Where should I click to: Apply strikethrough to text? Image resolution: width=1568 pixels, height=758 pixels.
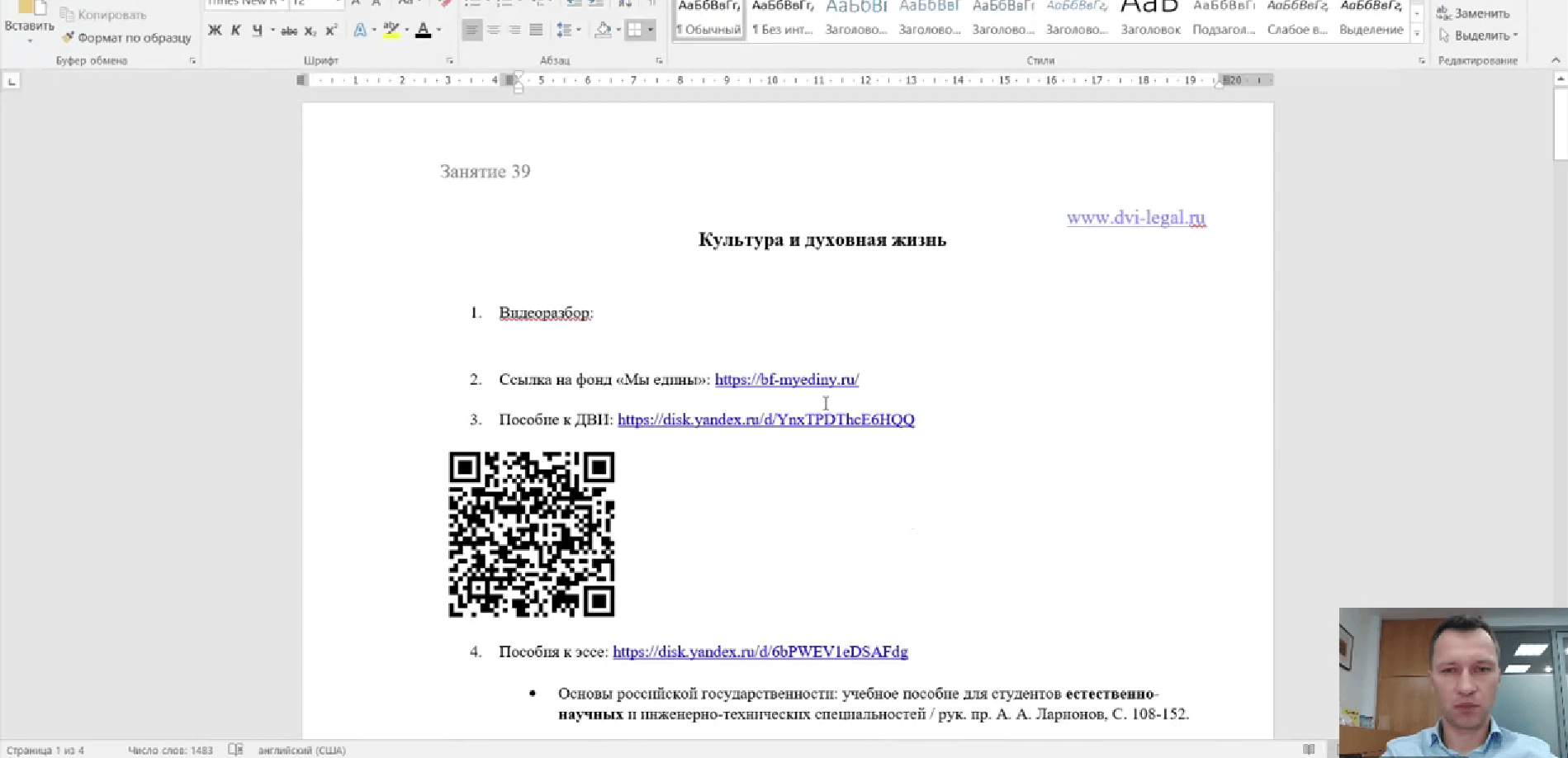(288, 30)
